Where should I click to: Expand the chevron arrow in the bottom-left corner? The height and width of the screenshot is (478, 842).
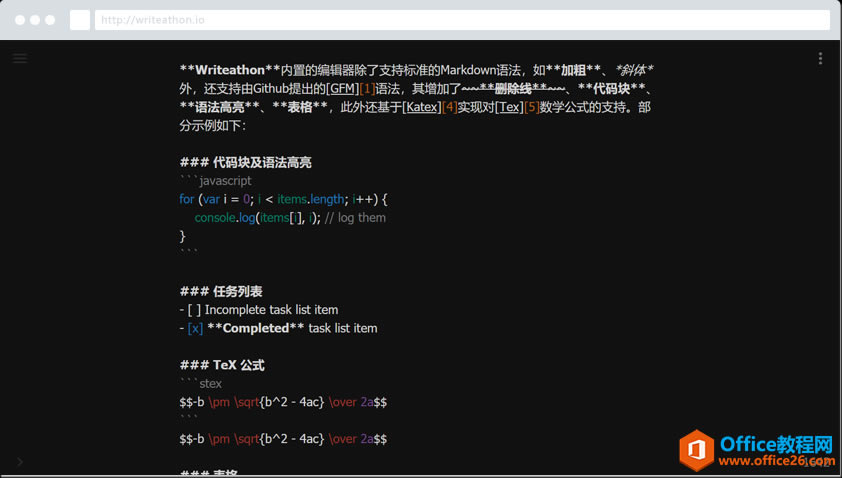[20, 461]
